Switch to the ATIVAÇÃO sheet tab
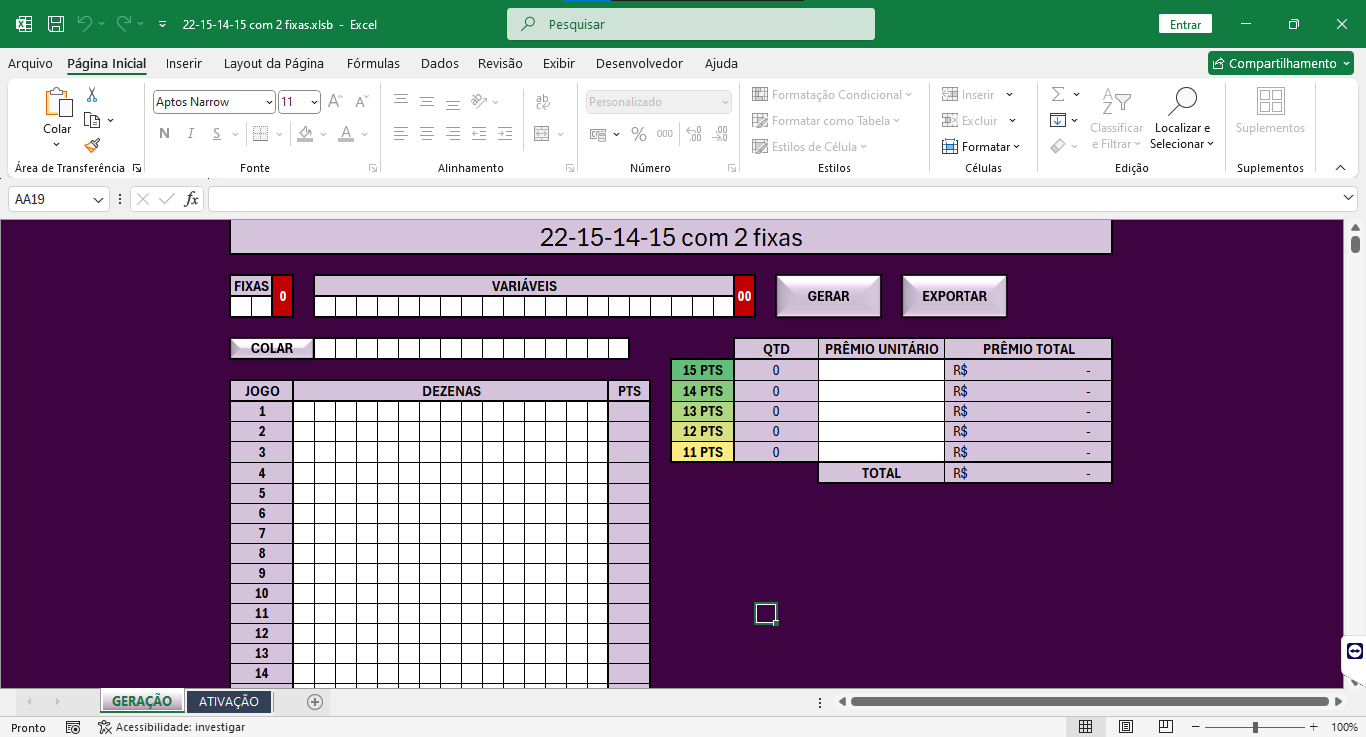The height and width of the screenshot is (737, 1366). point(229,702)
